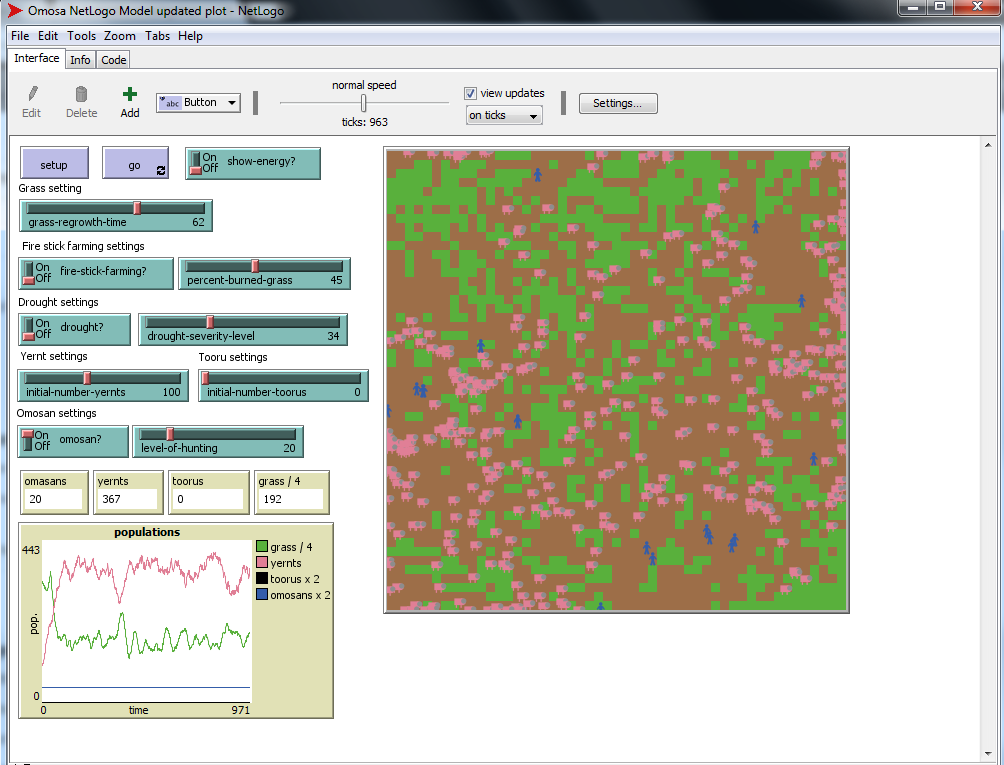This screenshot has height=765, width=1004.
Task: Uncheck the view updates checkbox
Action: point(470,93)
